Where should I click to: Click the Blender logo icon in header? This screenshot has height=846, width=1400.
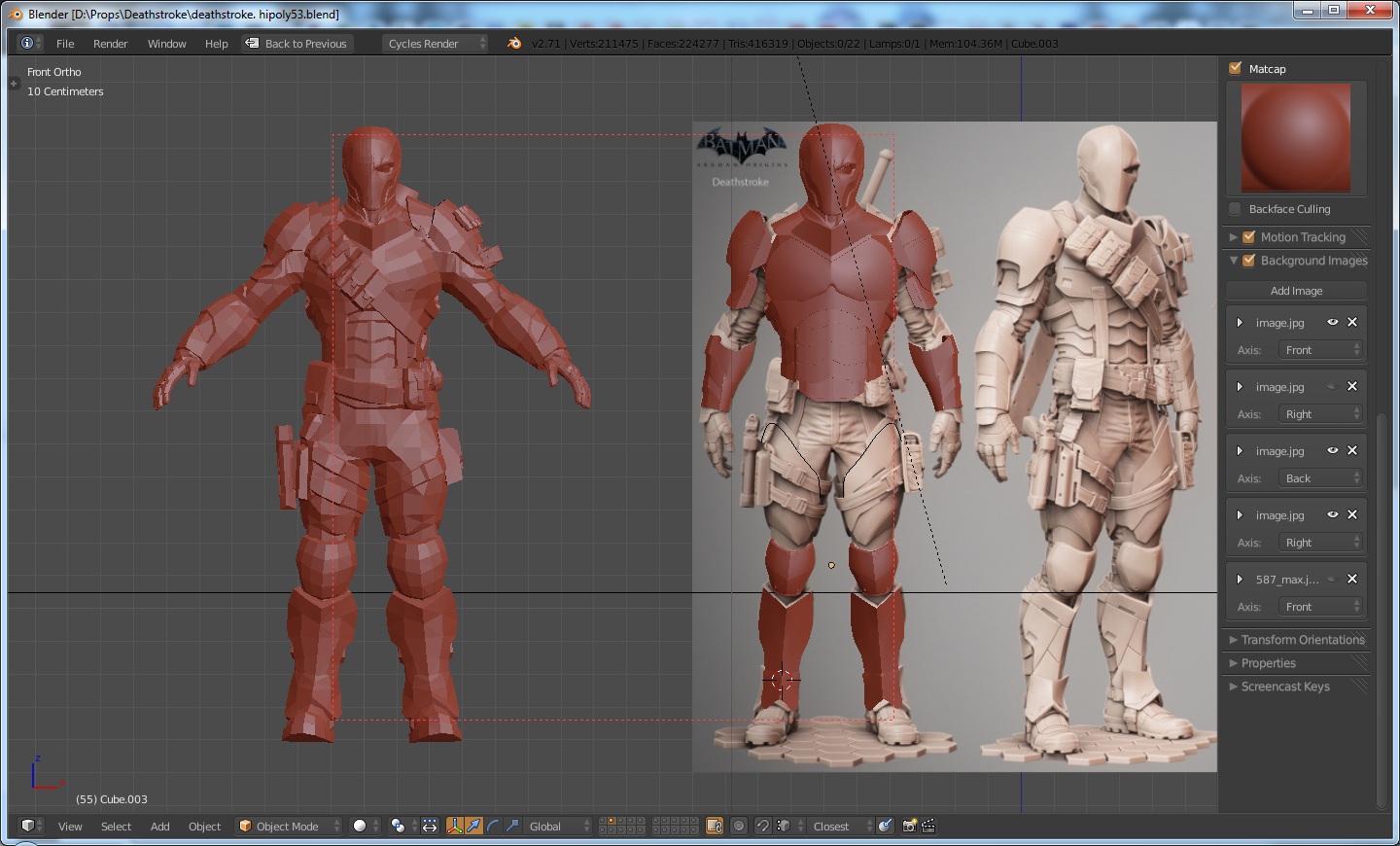coord(514,43)
